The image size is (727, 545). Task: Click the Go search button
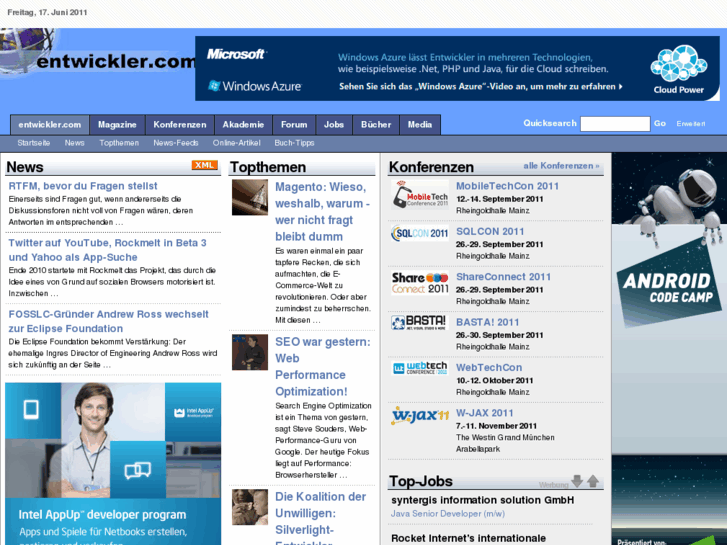[660, 123]
